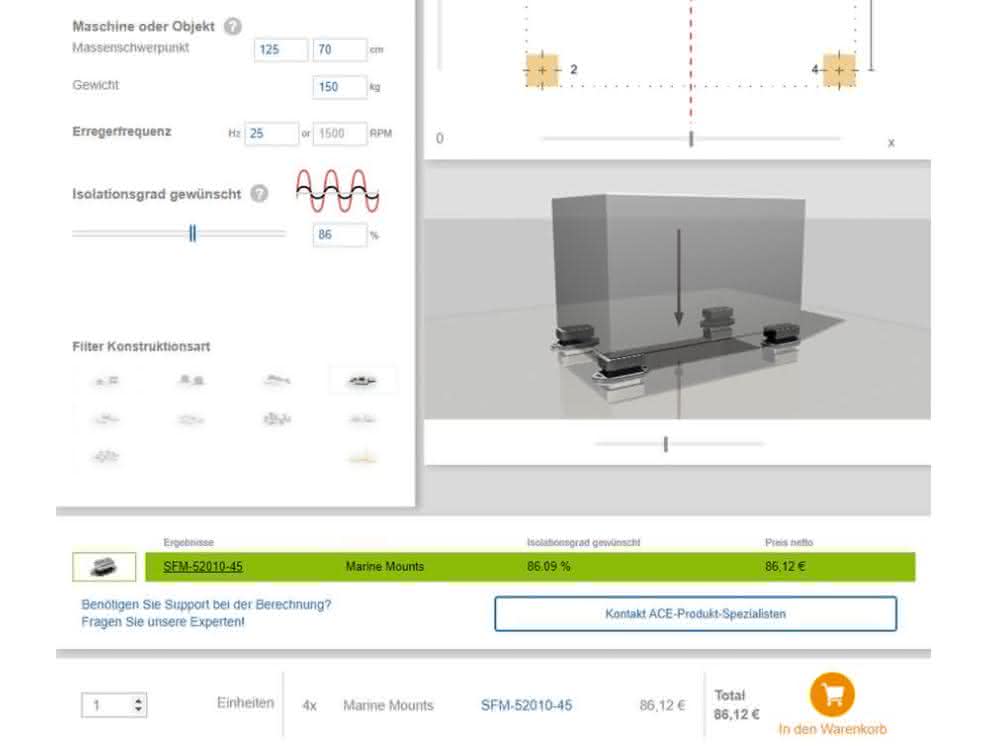Open SFM-52010-45 link in cart summary
Screen dimensions: 1000x750
[x=526, y=705]
